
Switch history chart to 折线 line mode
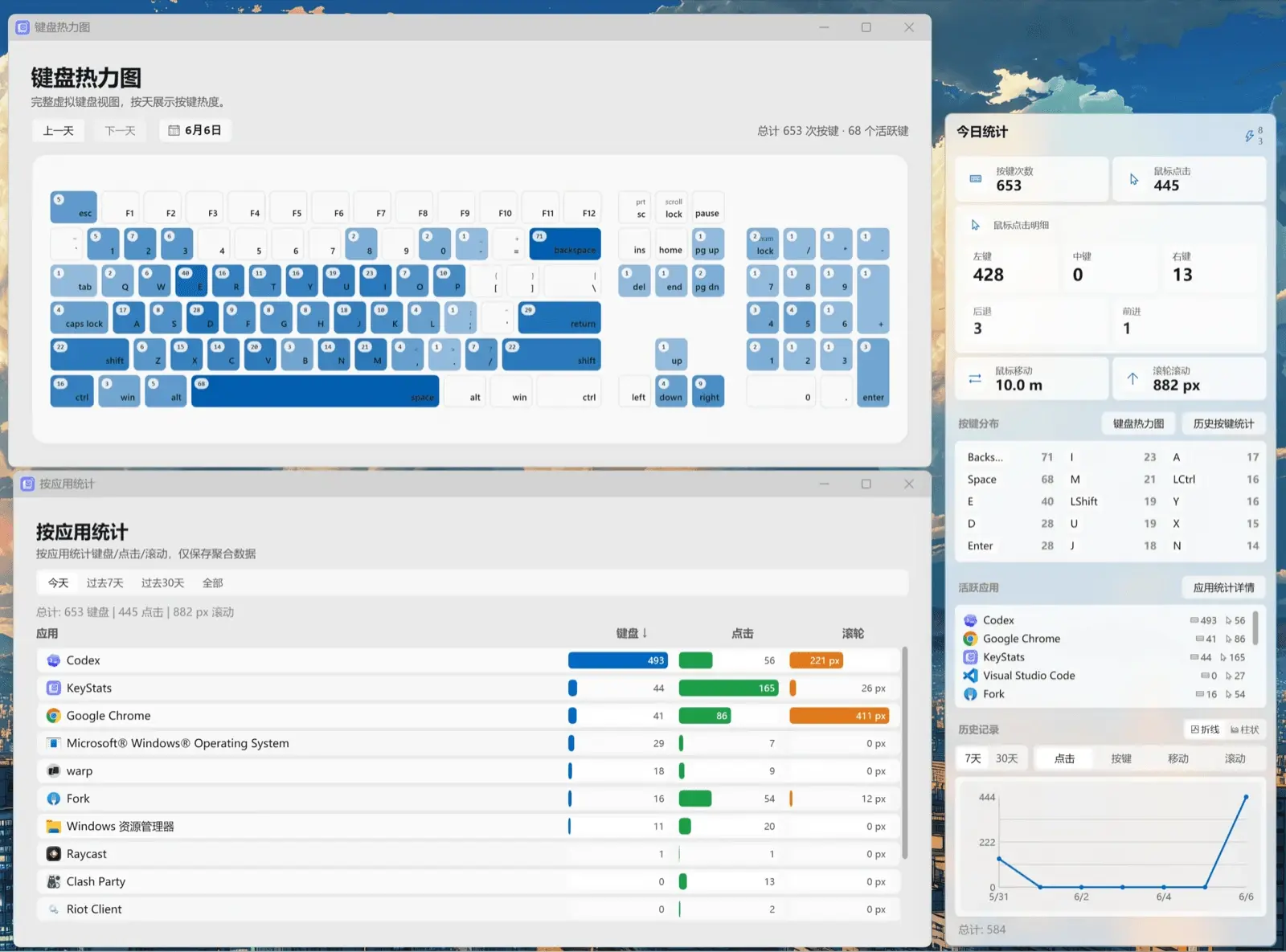tap(1205, 729)
